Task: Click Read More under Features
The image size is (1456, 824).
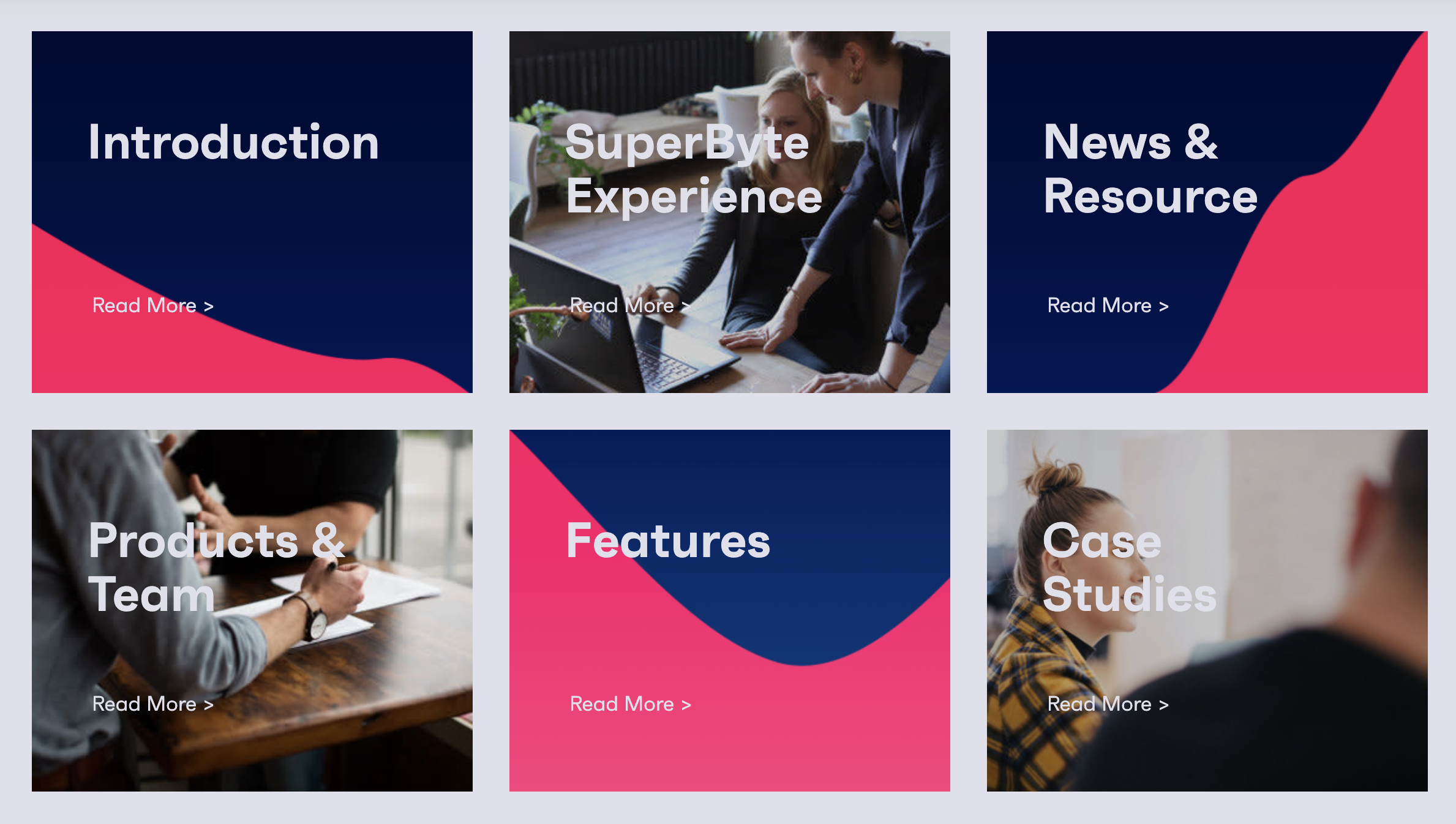Action: pos(630,704)
